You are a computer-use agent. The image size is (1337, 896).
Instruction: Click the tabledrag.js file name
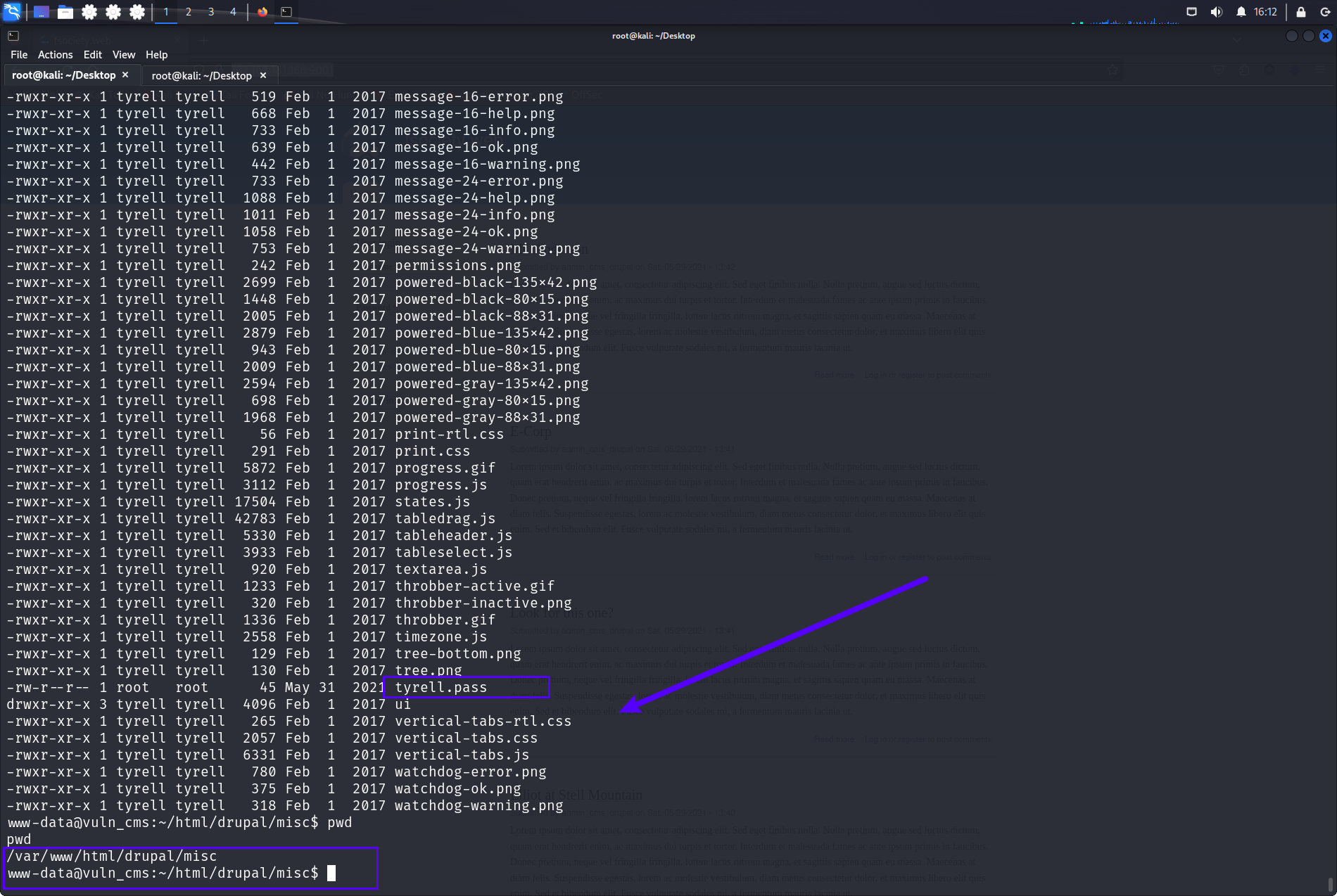point(445,518)
